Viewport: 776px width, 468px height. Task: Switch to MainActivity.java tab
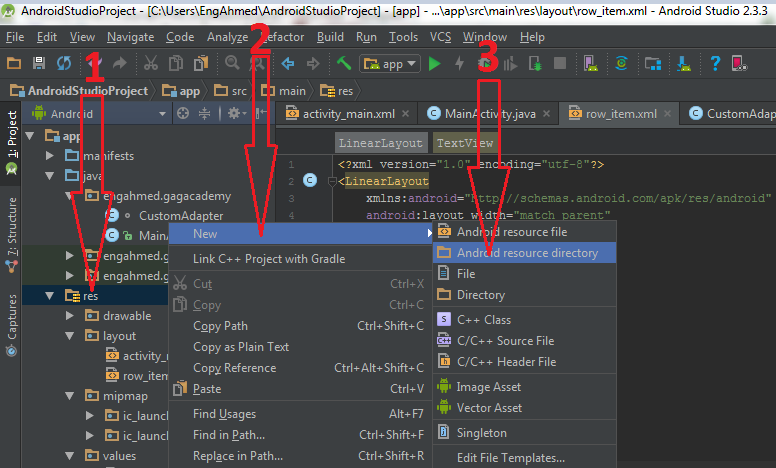click(489, 114)
